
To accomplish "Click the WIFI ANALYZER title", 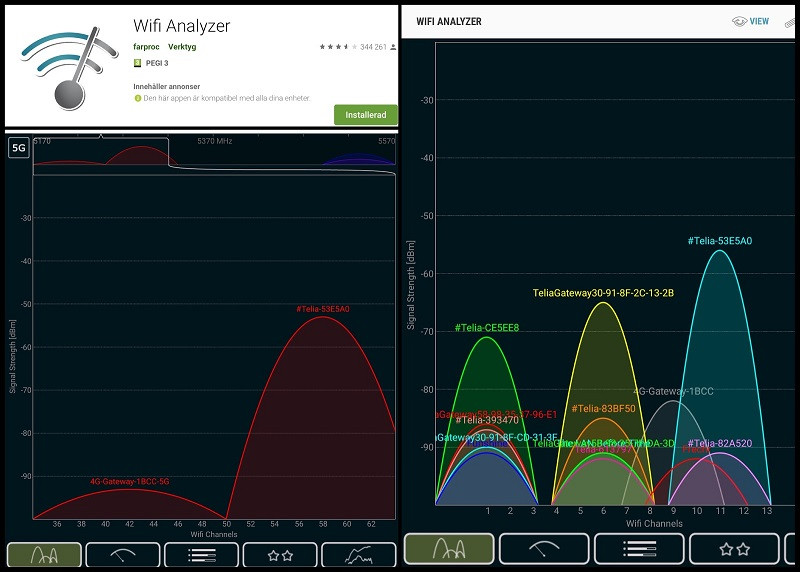I will click(x=449, y=21).
